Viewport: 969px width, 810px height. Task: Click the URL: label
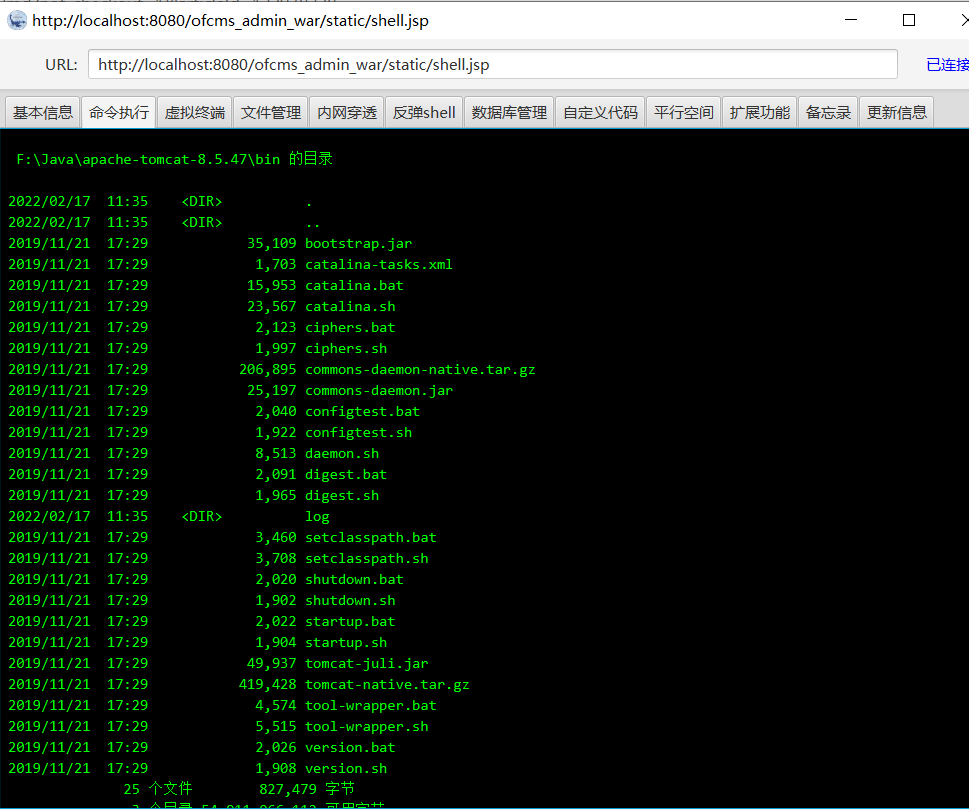(61, 65)
